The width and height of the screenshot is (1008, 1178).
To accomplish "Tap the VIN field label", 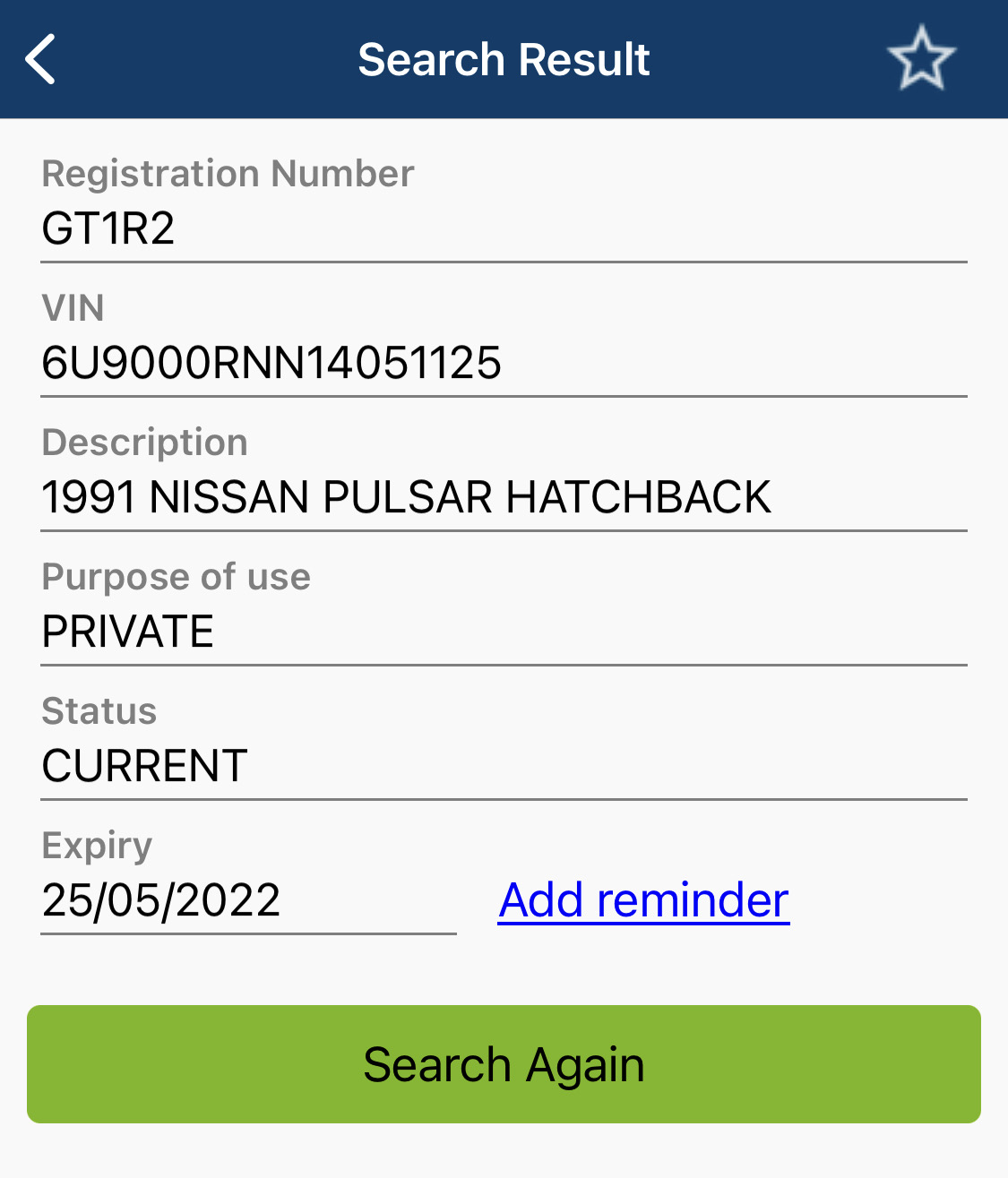I will [x=73, y=308].
